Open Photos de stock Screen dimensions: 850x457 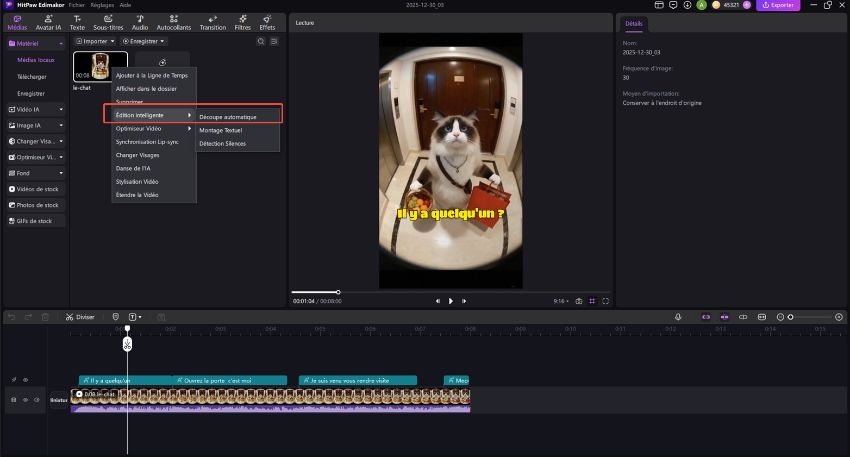pyautogui.click(x=36, y=205)
